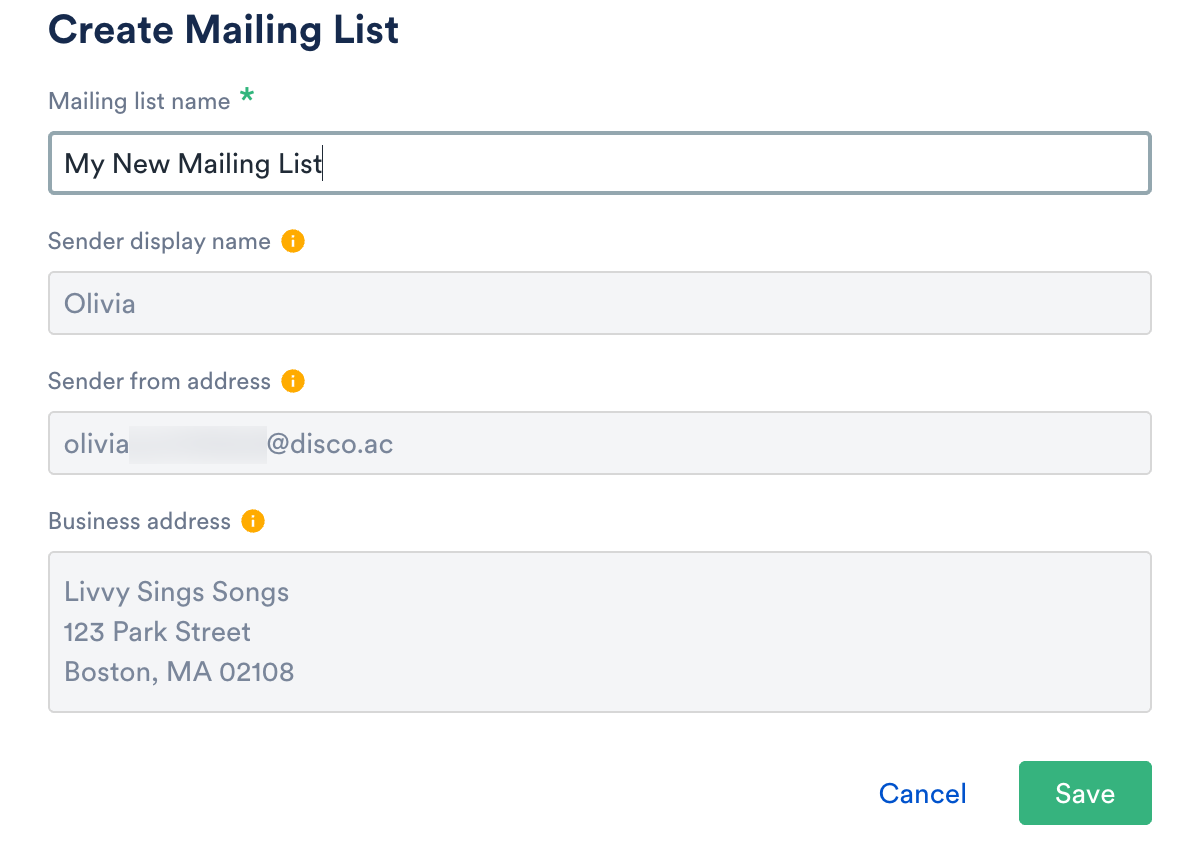Click the green required asterisk

point(247,99)
